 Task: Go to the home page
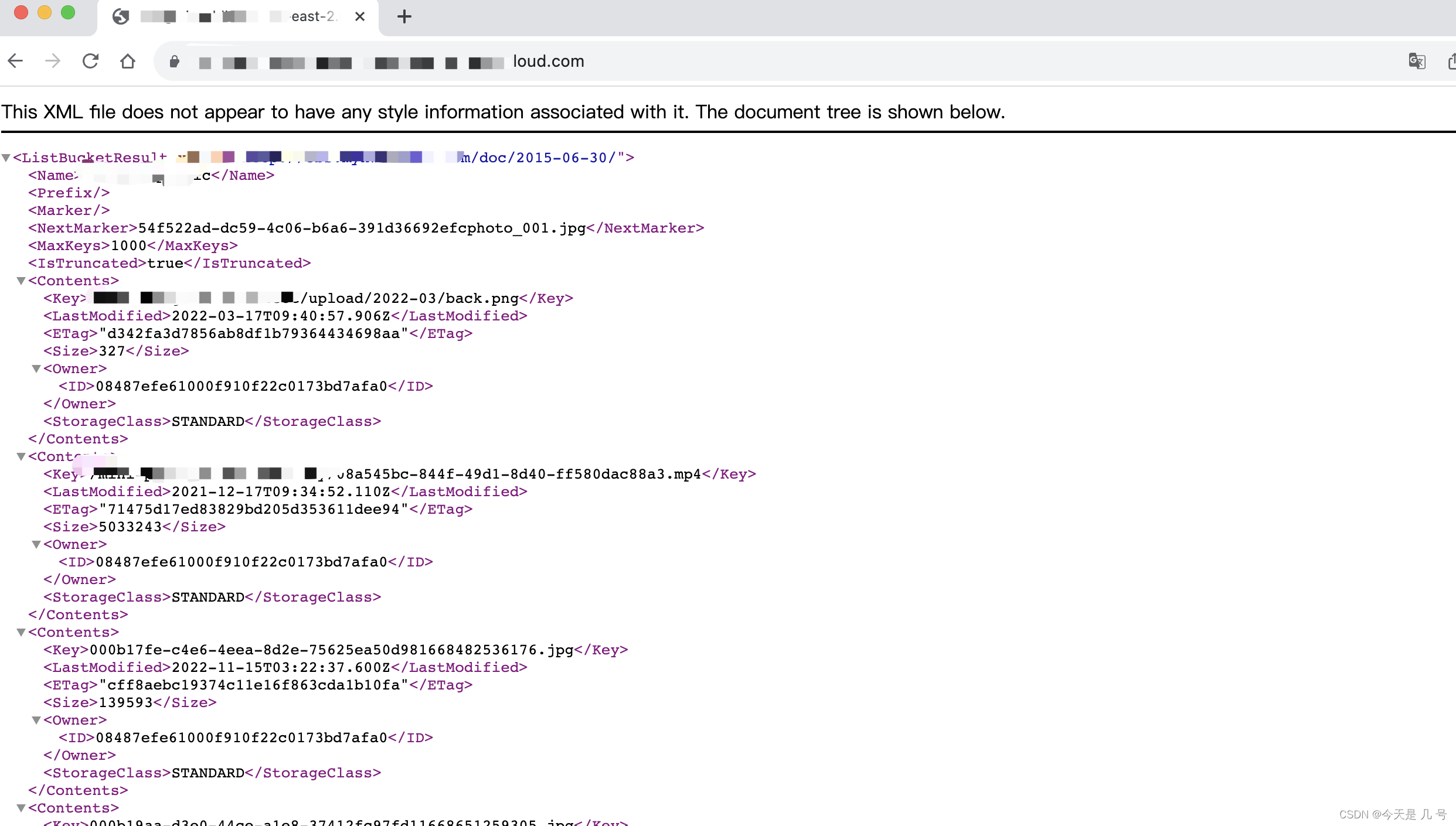click(128, 61)
